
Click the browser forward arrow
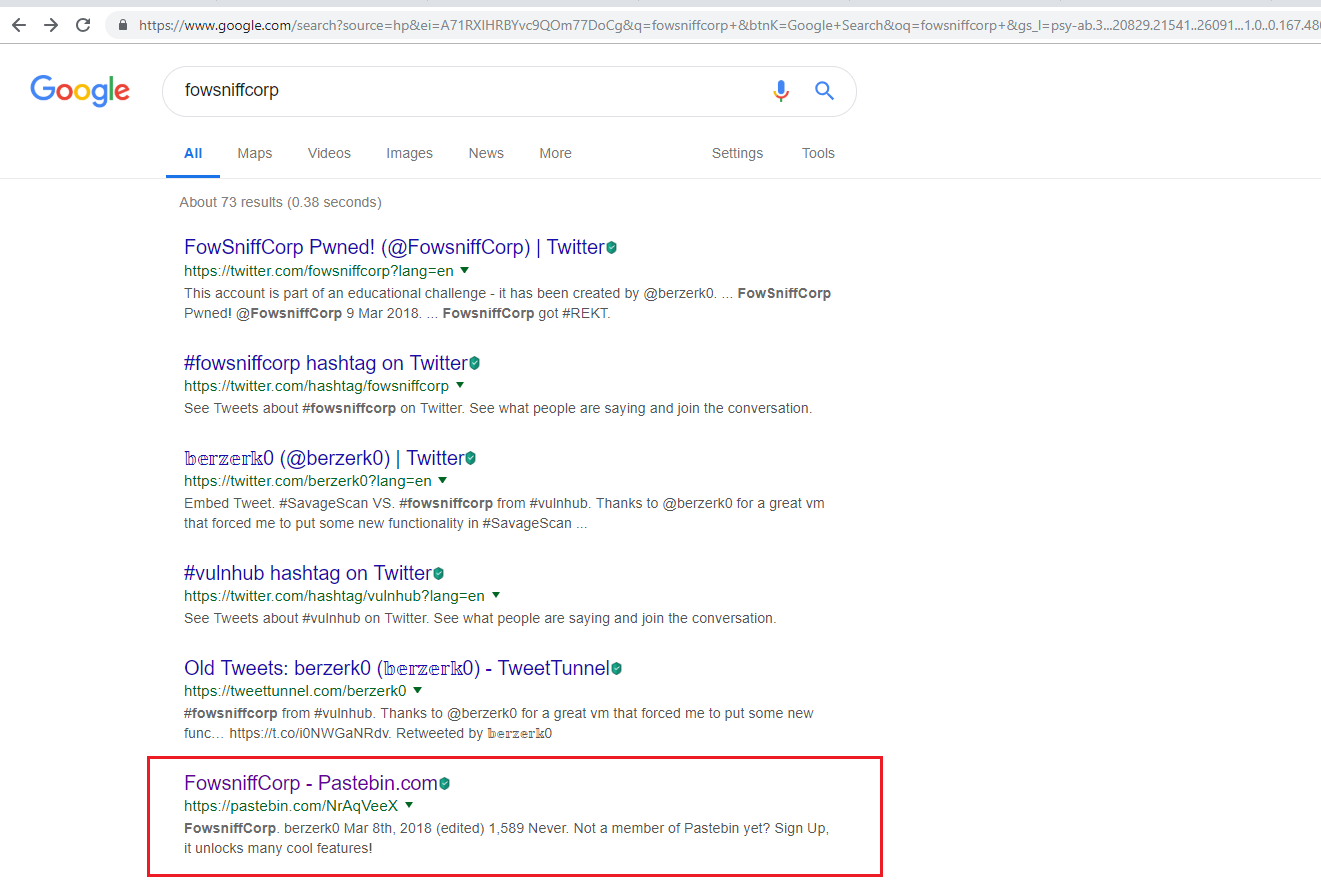pyautogui.click(x=51, y=25)
